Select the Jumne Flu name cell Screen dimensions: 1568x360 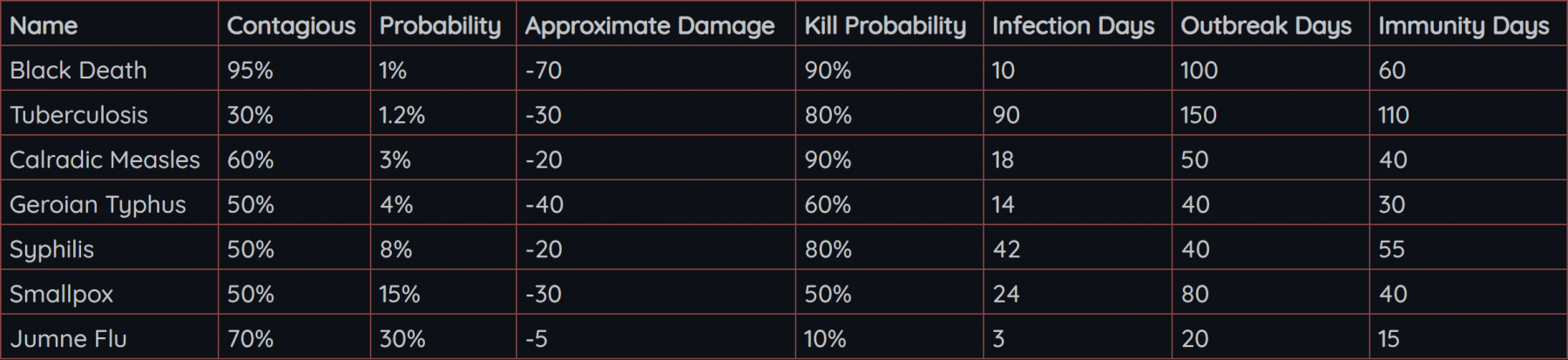[x=68, y=338]
